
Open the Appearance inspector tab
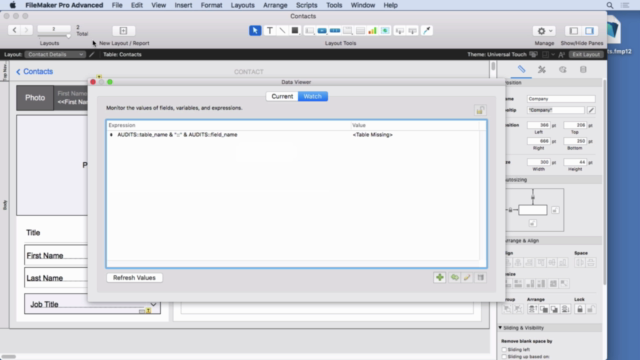562,69
